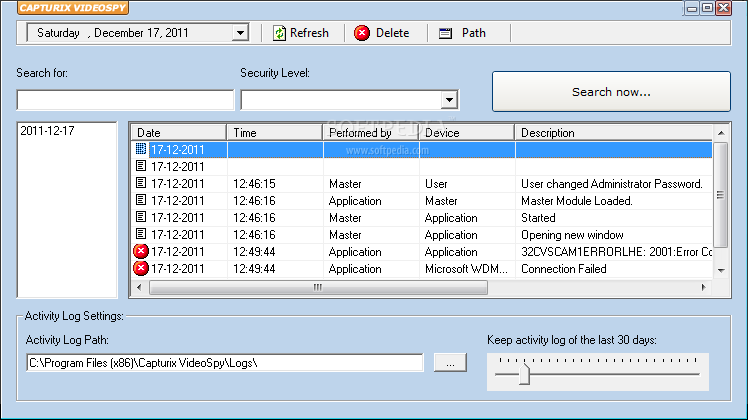Image resolution: width=748 pixels, height=420 pixels.
Task: Click 'Started' description cell
Action: click(538, 218)
